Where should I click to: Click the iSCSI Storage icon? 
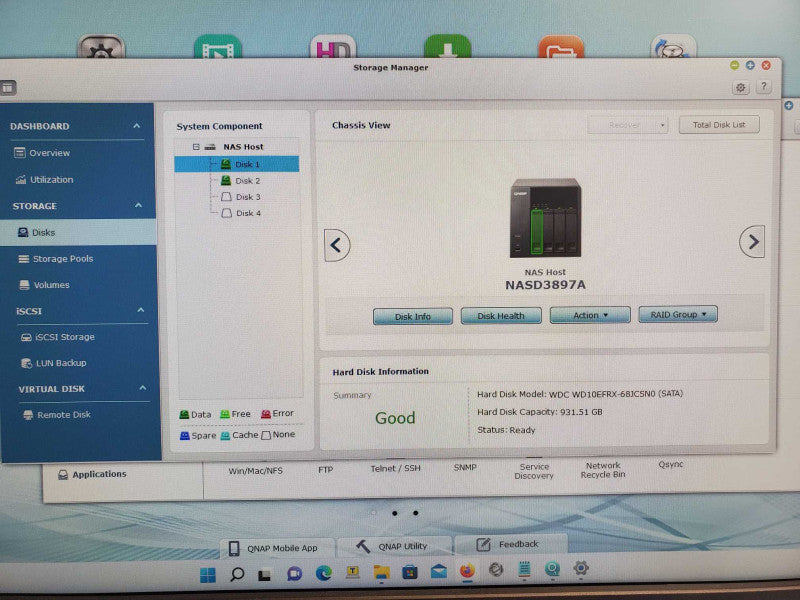click(26, 337)
